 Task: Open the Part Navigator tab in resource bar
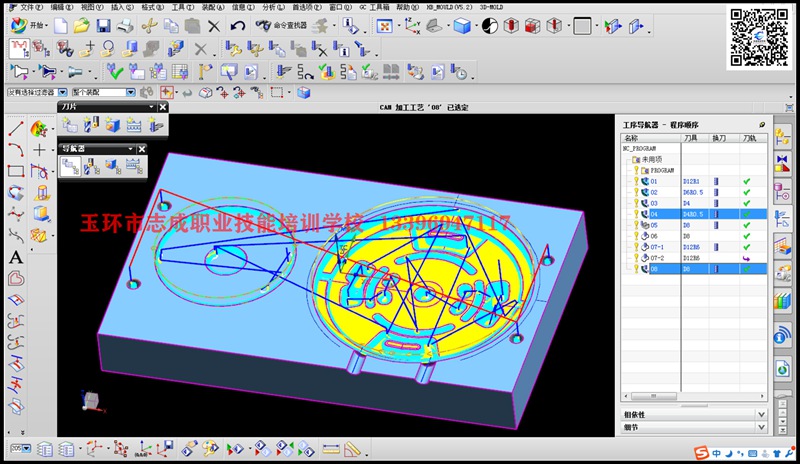tap(782, 191)
